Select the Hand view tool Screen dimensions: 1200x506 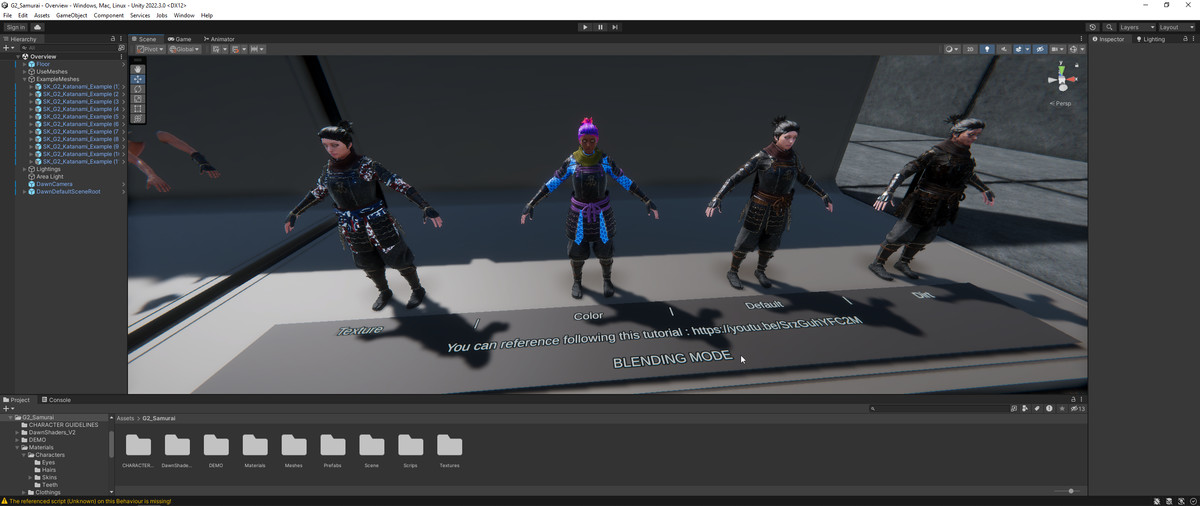point(138,69)
